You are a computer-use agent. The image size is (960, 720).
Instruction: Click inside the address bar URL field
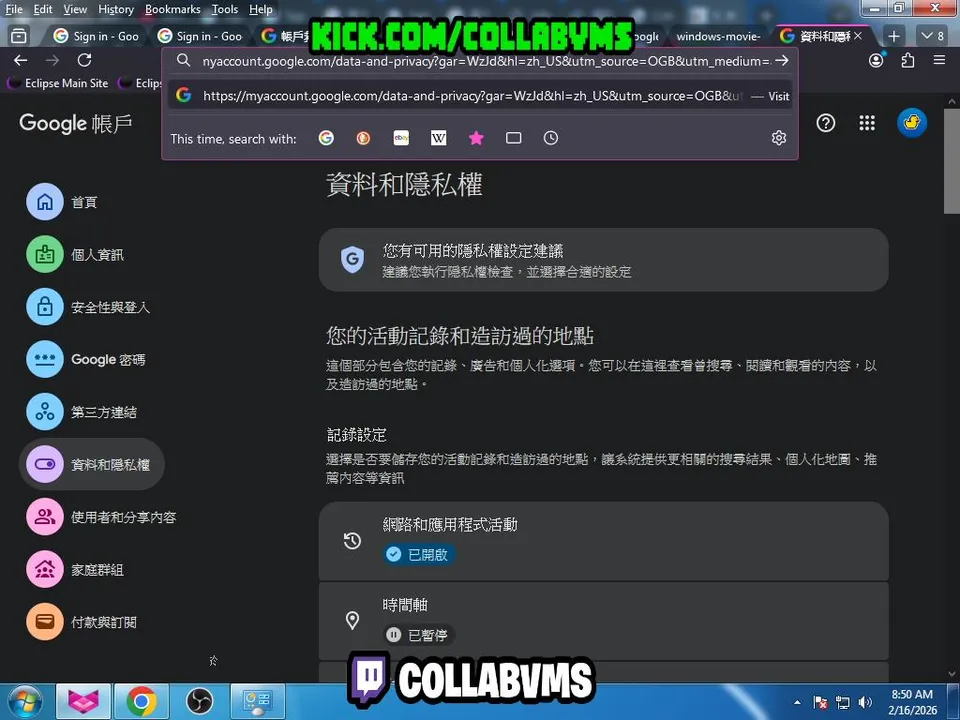click(x=484, y=61)
